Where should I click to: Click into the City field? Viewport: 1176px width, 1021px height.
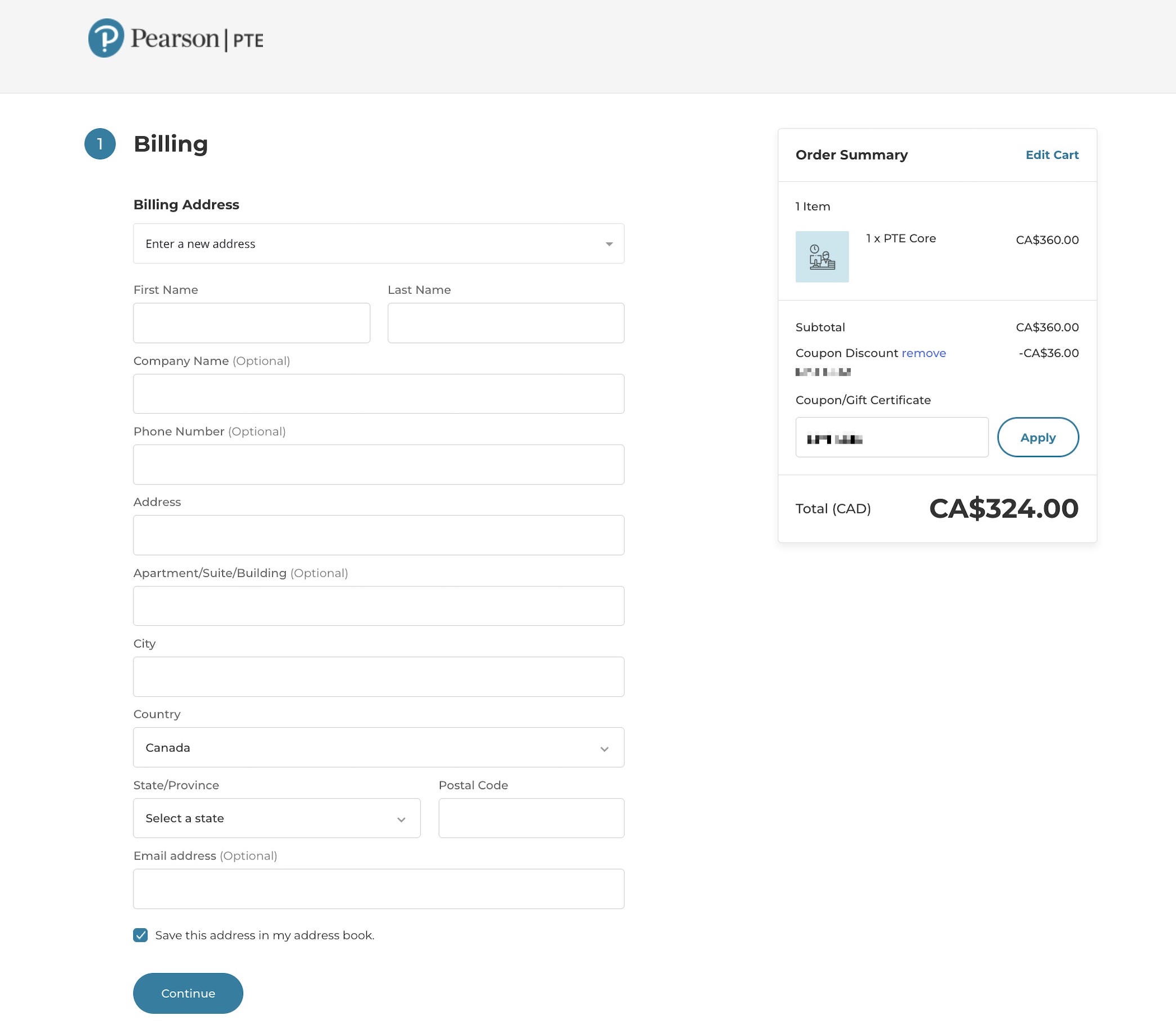(378, 677)
